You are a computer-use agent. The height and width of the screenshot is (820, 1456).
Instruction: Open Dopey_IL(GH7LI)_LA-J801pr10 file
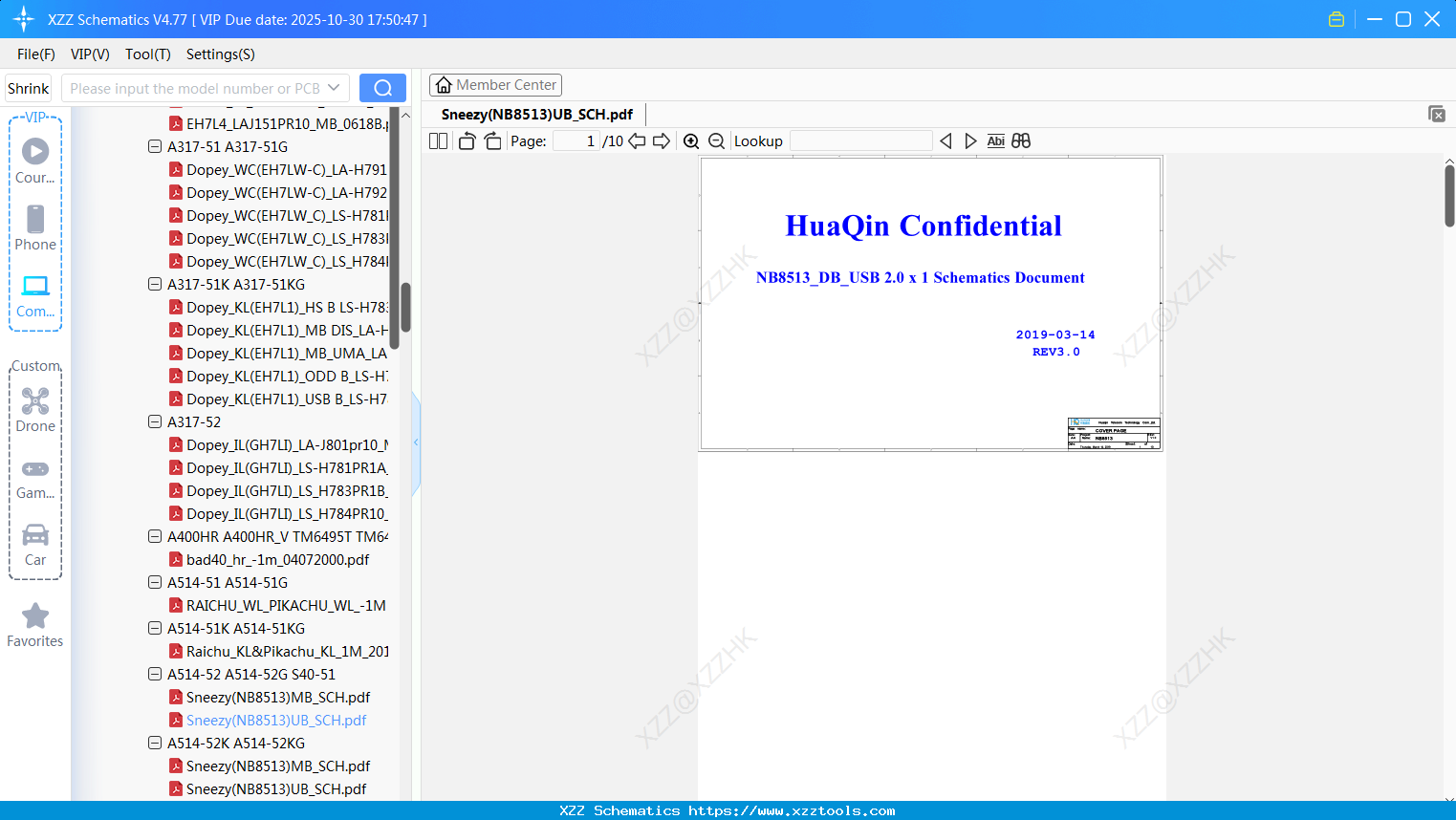coord(278,445)
